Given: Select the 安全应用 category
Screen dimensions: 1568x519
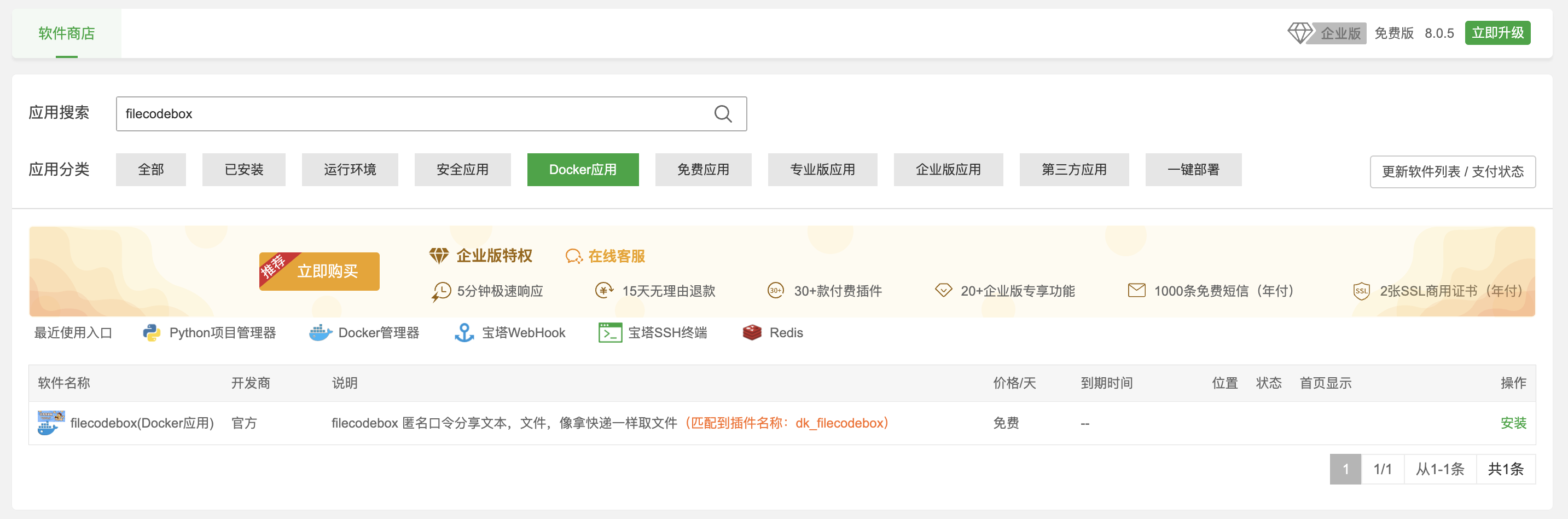Looking at the screenshot, I should 463,170.
